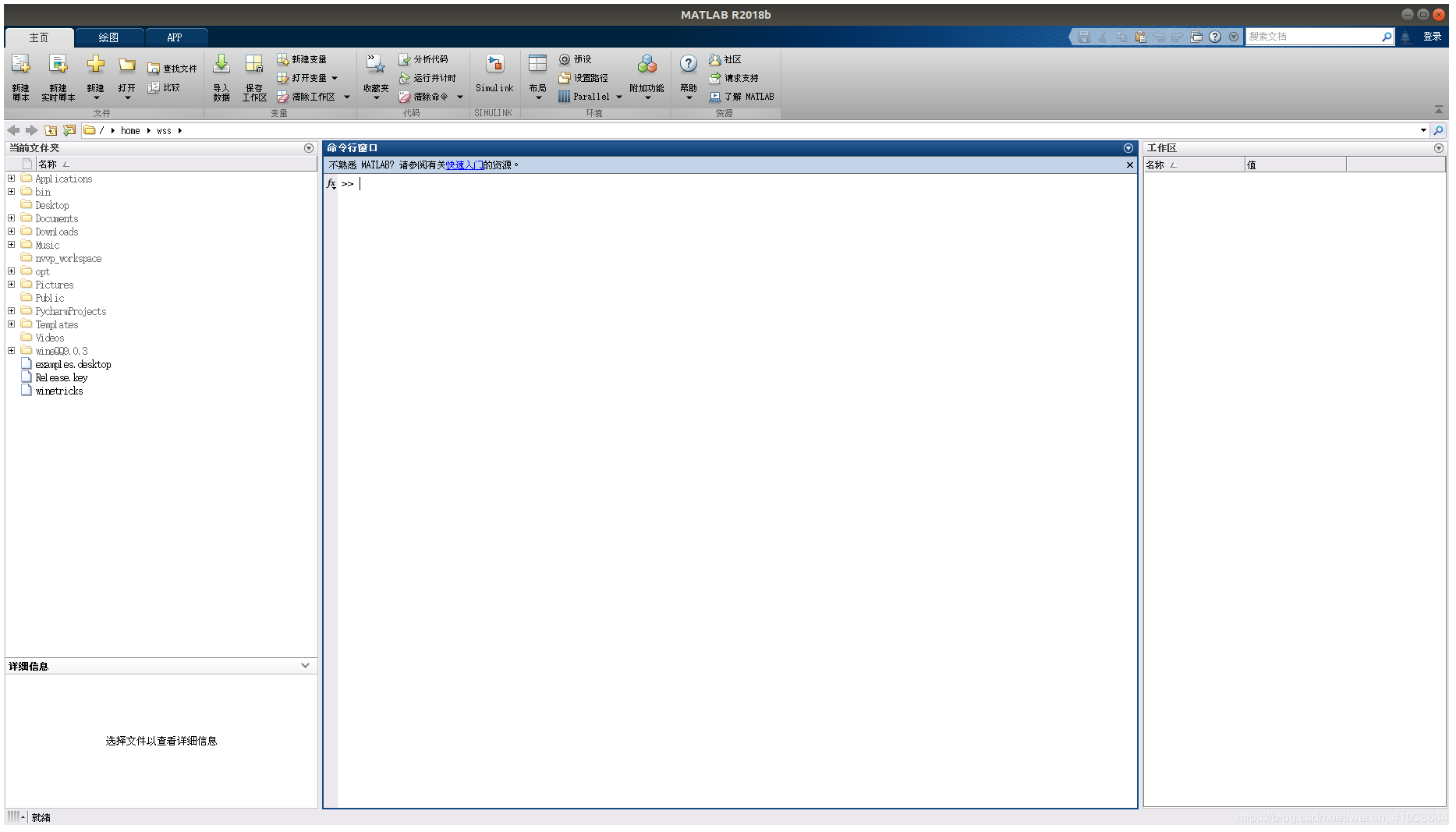Switch to the Home (主页) tab
The width and height of the screenshot is (1456, 832).
(x=39, y=37)
